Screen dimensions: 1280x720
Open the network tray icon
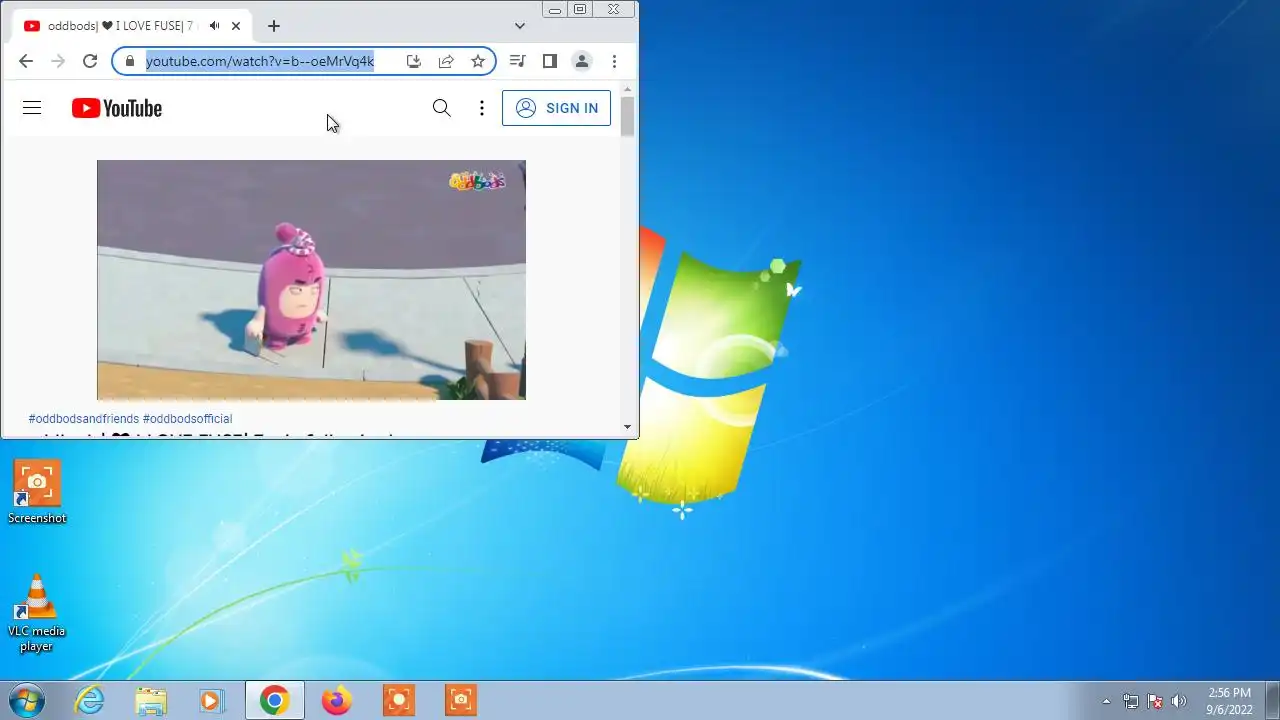click(x=1130, y=701)
